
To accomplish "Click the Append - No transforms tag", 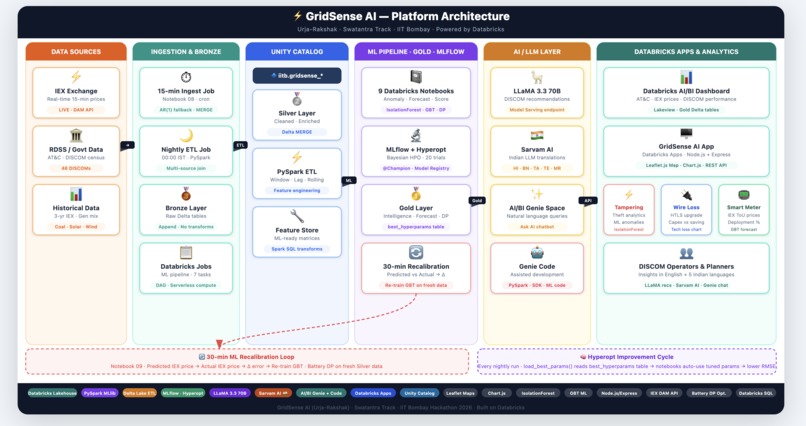I will coord(186,227).
